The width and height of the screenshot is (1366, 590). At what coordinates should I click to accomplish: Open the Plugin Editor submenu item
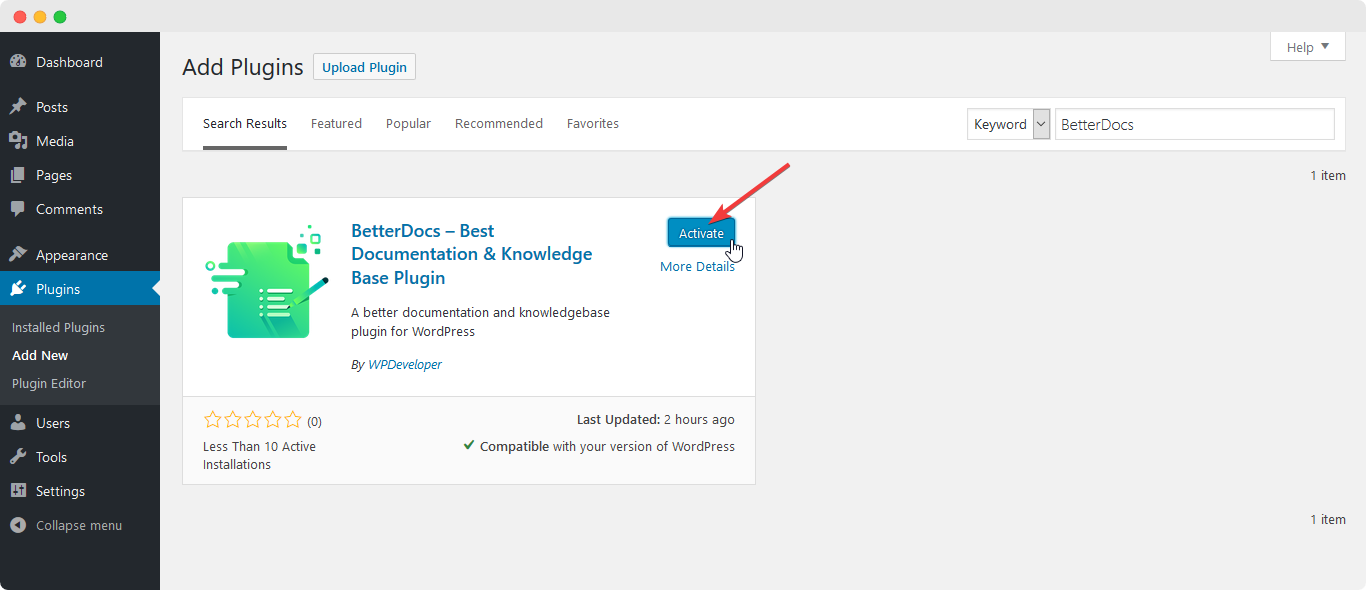49,383
